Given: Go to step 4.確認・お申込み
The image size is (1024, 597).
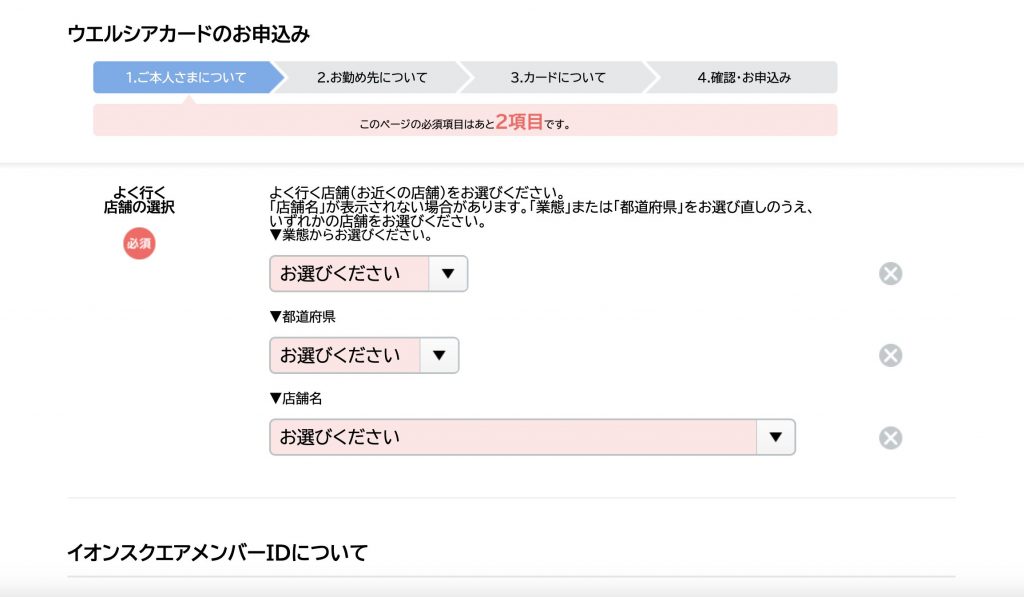Looking at the screenshot, I should click(x=744, y=77).
